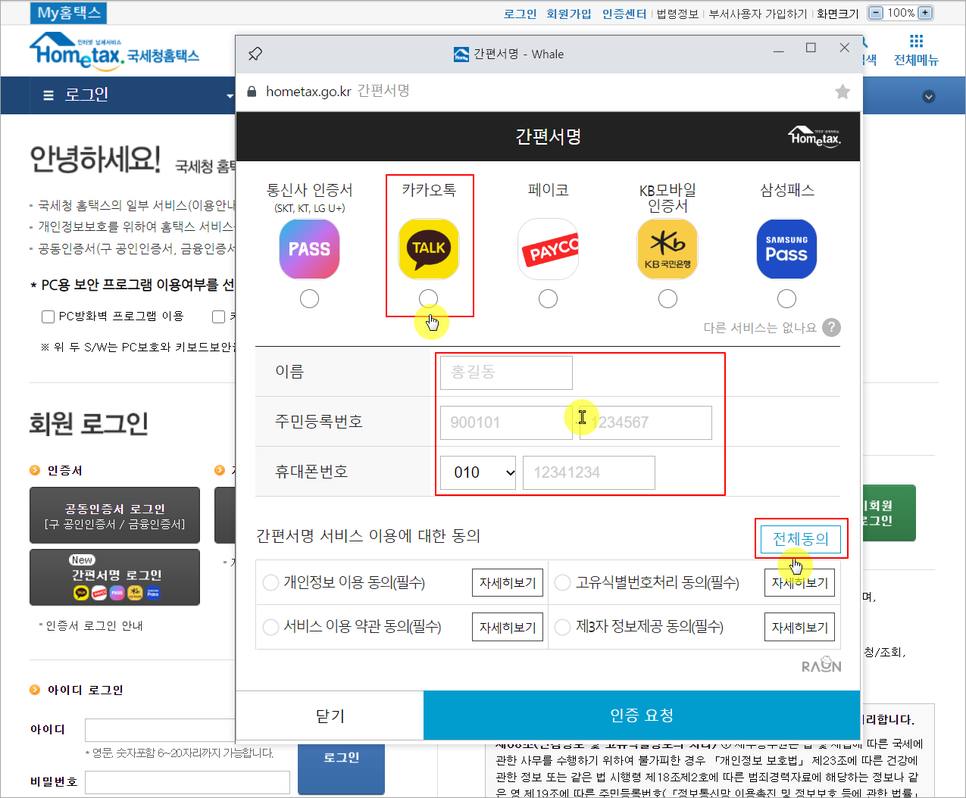Choose the KakaoTalk icon
This screenshot has height=798, width=966.
point(429,249)
